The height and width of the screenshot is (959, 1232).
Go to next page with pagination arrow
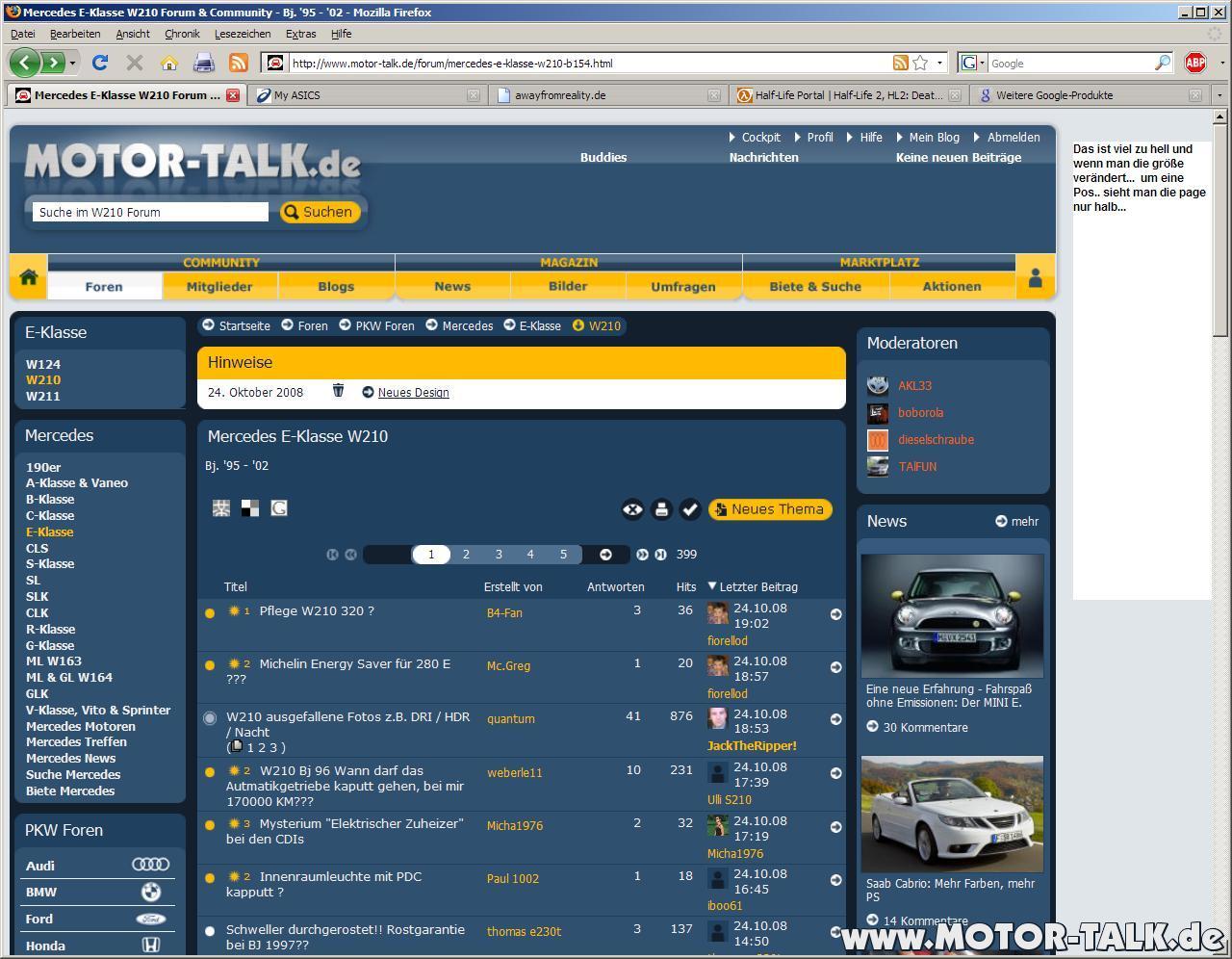click(x=605, y=555)
